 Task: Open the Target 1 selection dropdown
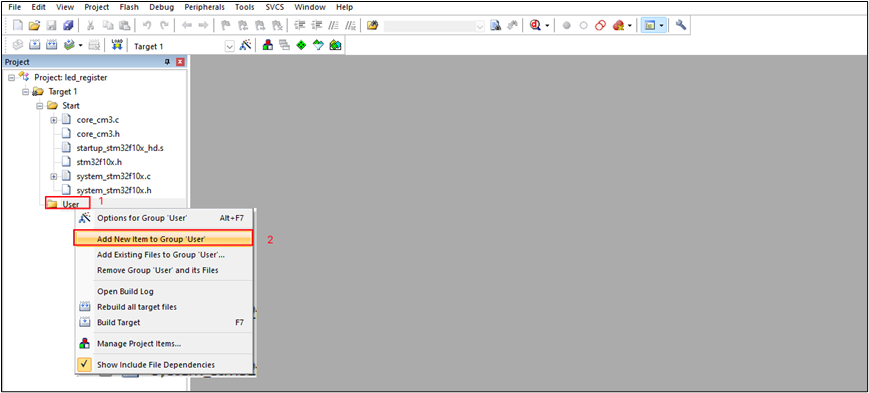(x=229, y=47)
